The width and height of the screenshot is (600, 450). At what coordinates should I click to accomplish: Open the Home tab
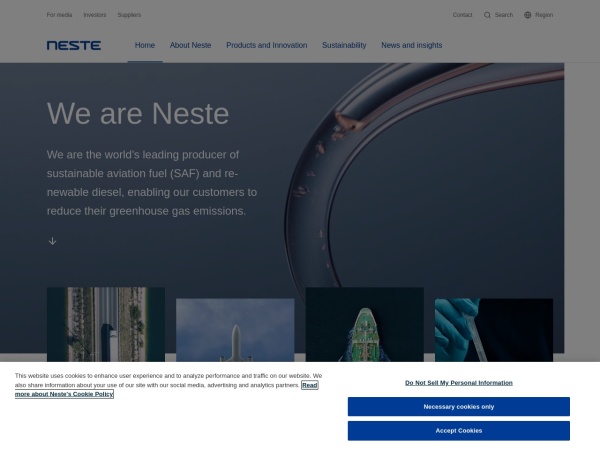pyautogui.click(x=145, y=45)
